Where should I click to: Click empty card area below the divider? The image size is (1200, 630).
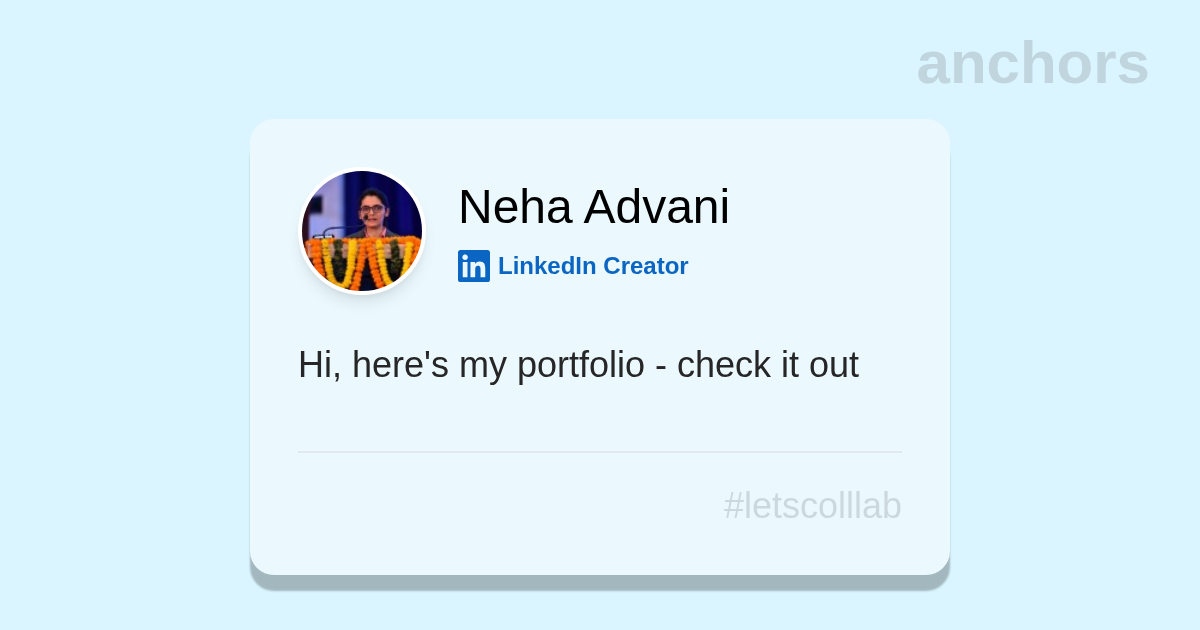pyautogui.click(x=450, y=515)
